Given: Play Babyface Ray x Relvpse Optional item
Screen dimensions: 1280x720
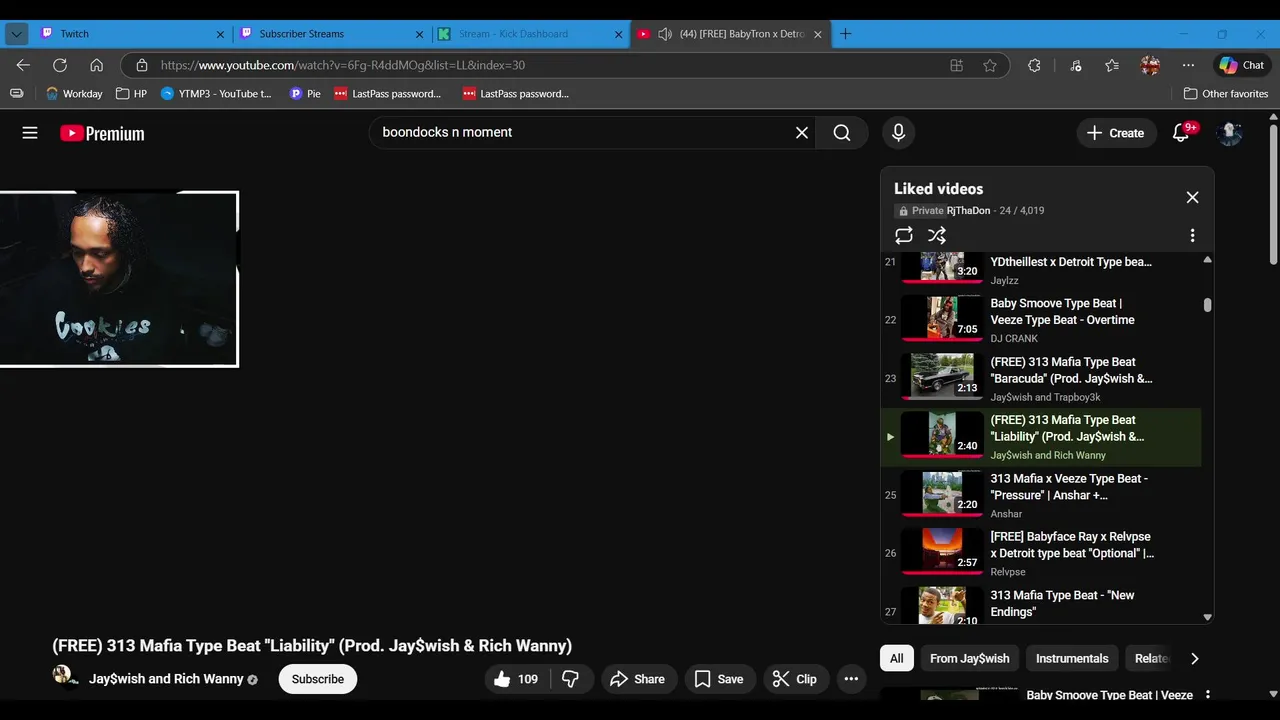Looking at the screenshot, I should pos(1041,553).
